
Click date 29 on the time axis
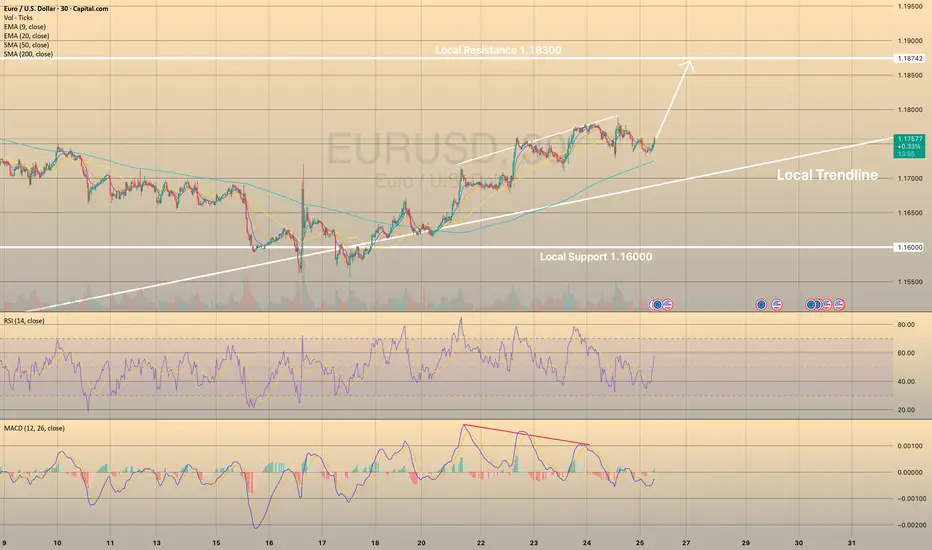[745, 543]
